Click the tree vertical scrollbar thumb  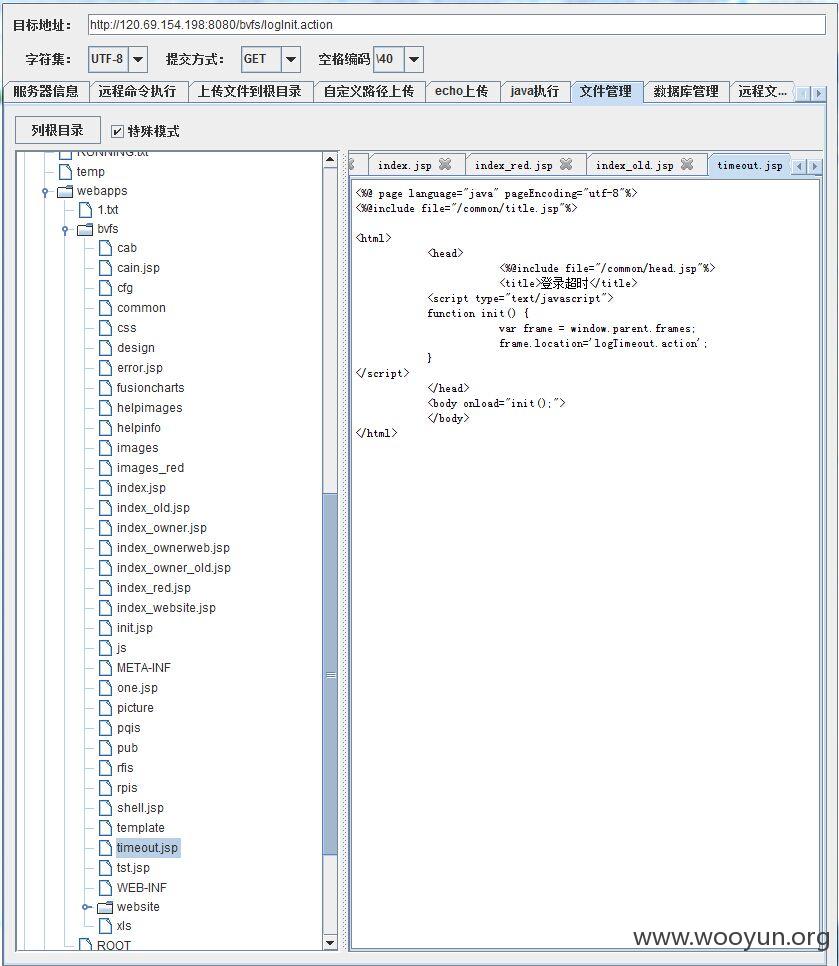click(330, 673)
